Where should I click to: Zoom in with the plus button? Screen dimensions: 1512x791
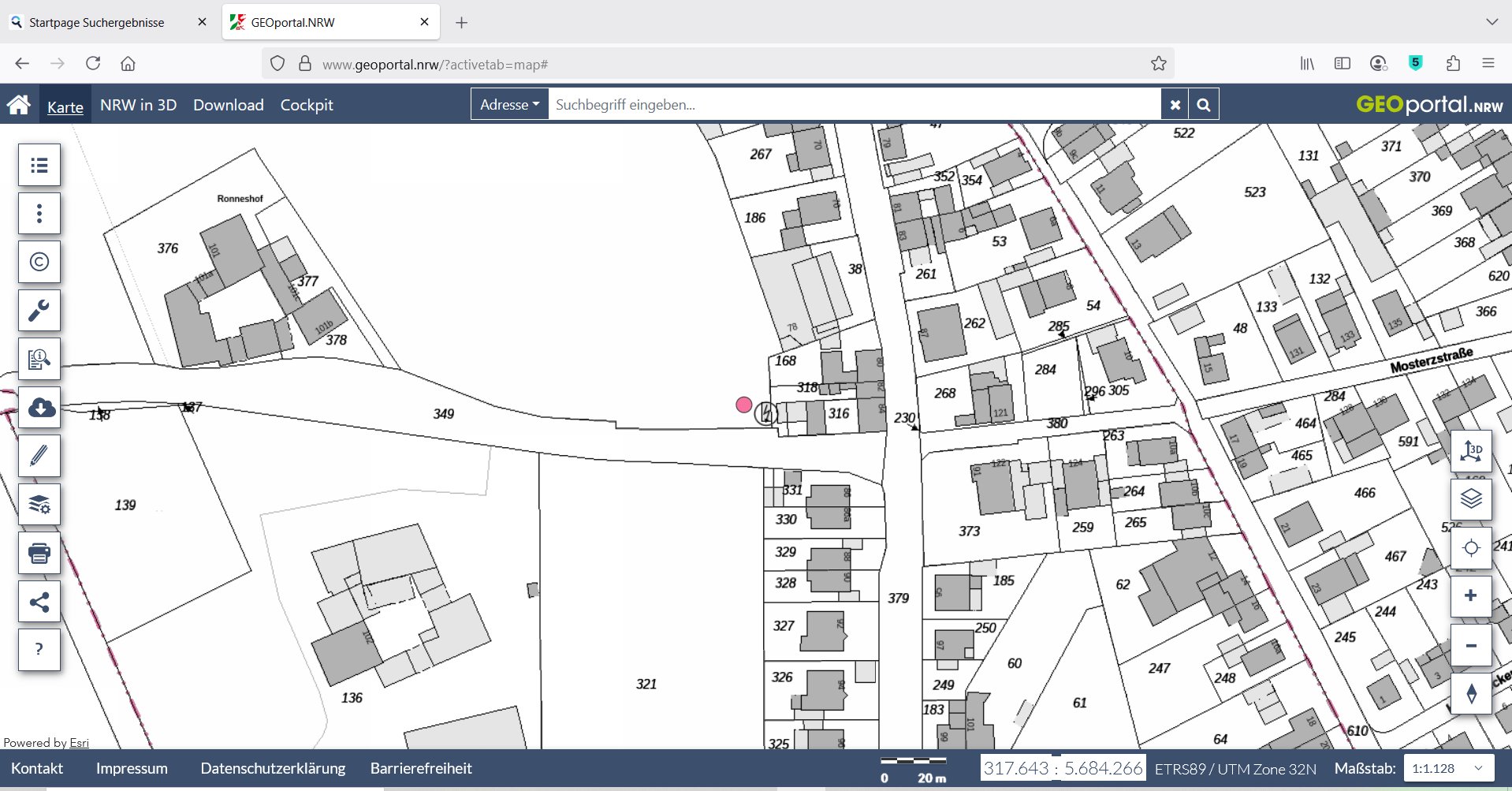click(1471, 596)
